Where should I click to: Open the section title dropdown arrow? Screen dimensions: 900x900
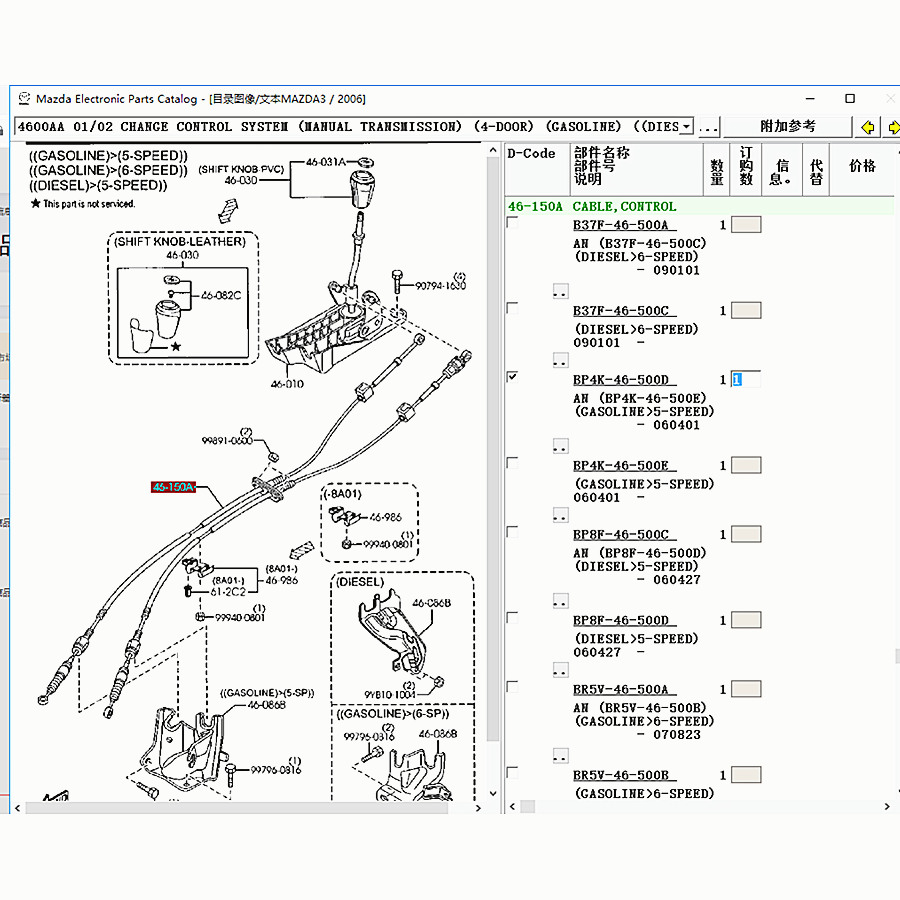pos(686,127)
